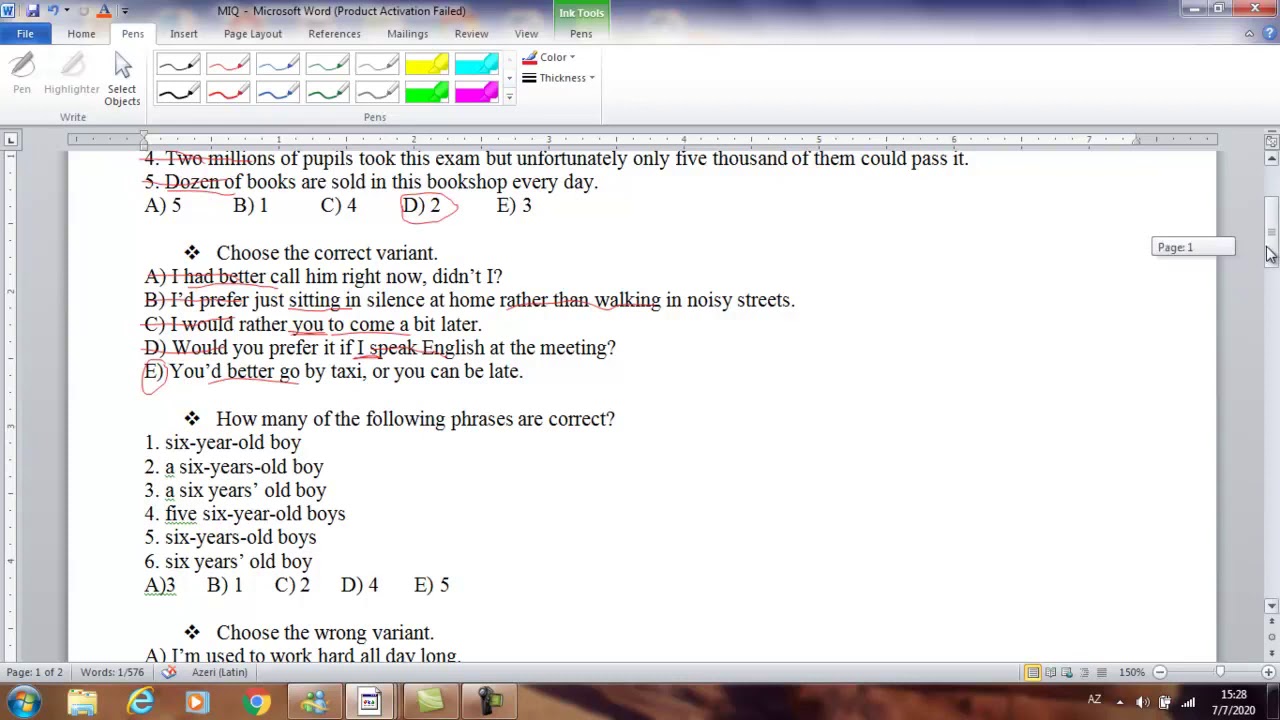The height and width of the screenshot is (720, 1280).
Task: Switch to Draft view
Action: (x=1101, y=672)
